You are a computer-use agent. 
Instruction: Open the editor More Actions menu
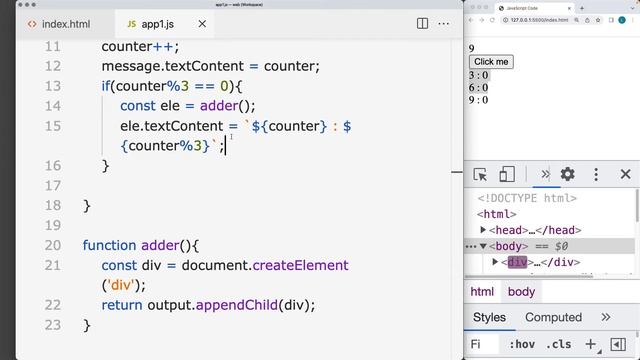click(x=444, y=24)
